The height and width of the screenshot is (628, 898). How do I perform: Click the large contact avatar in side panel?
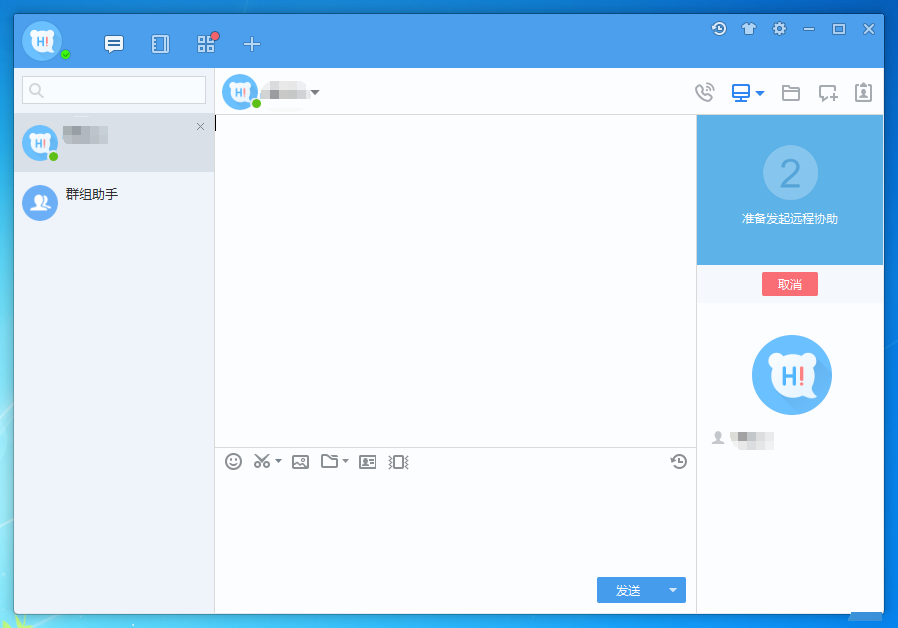pyautogui.click(x=791, y=375)
